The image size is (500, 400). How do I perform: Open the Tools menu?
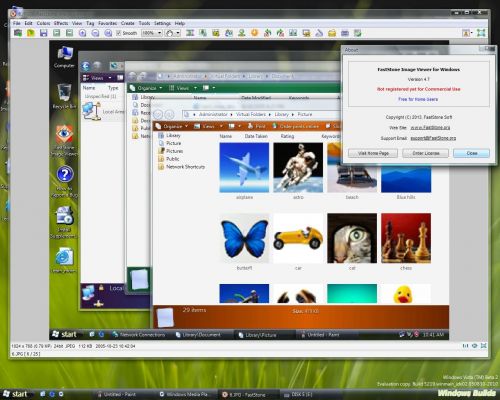click(144, 23)
